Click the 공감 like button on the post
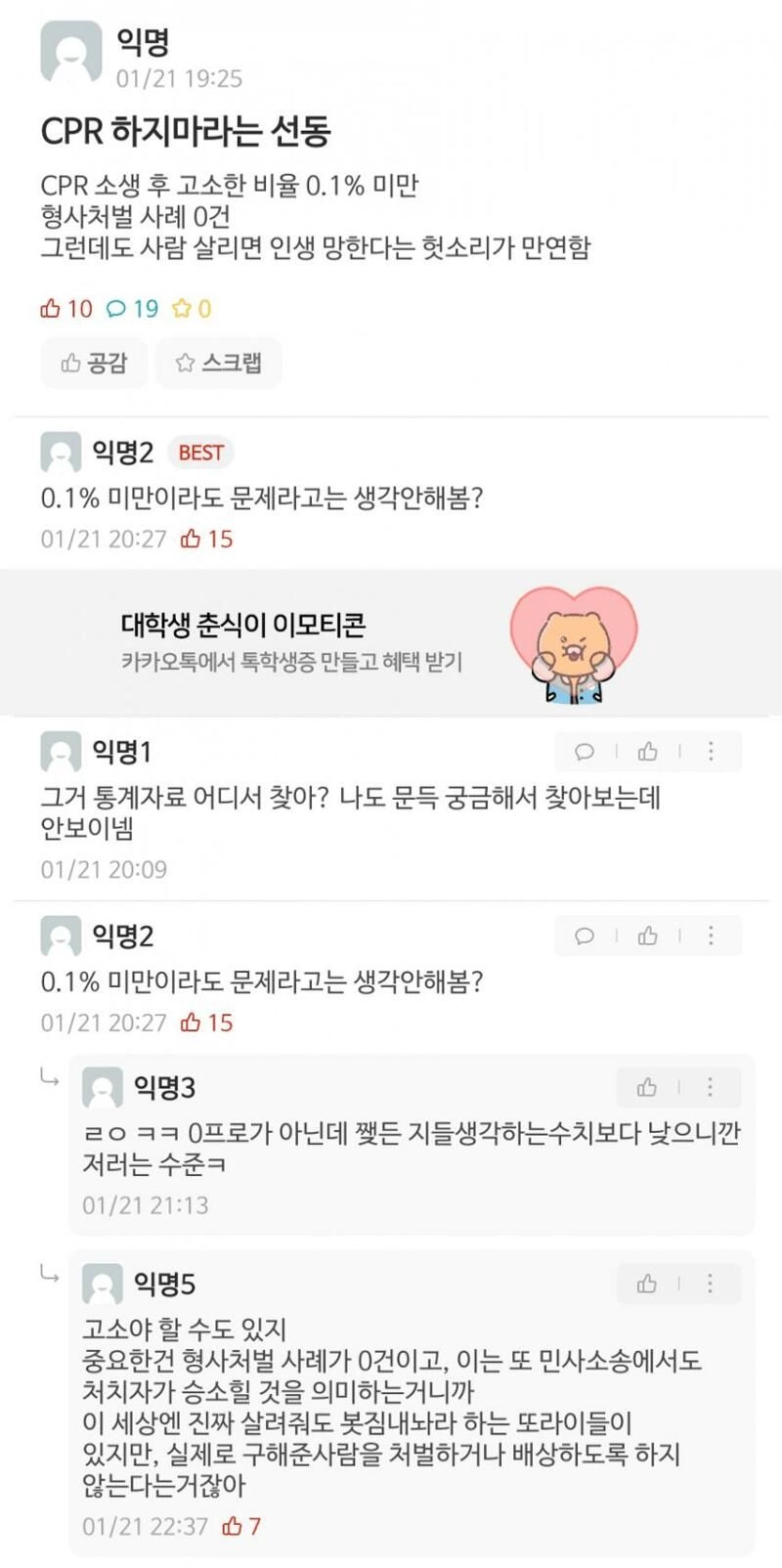 click(x=94, y=363)
